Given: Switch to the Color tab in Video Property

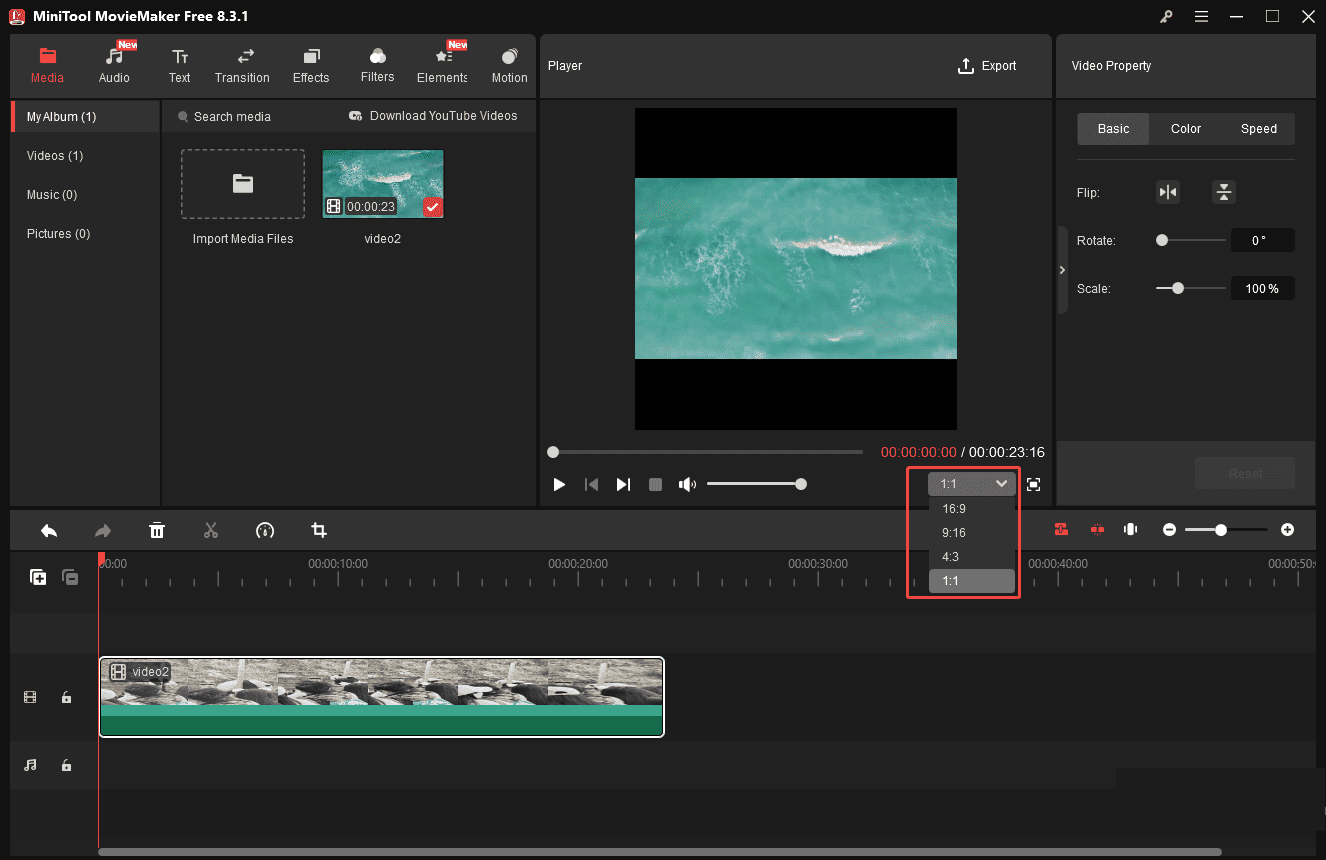Looking at the screenshot, I should [x=1185, y=128].
